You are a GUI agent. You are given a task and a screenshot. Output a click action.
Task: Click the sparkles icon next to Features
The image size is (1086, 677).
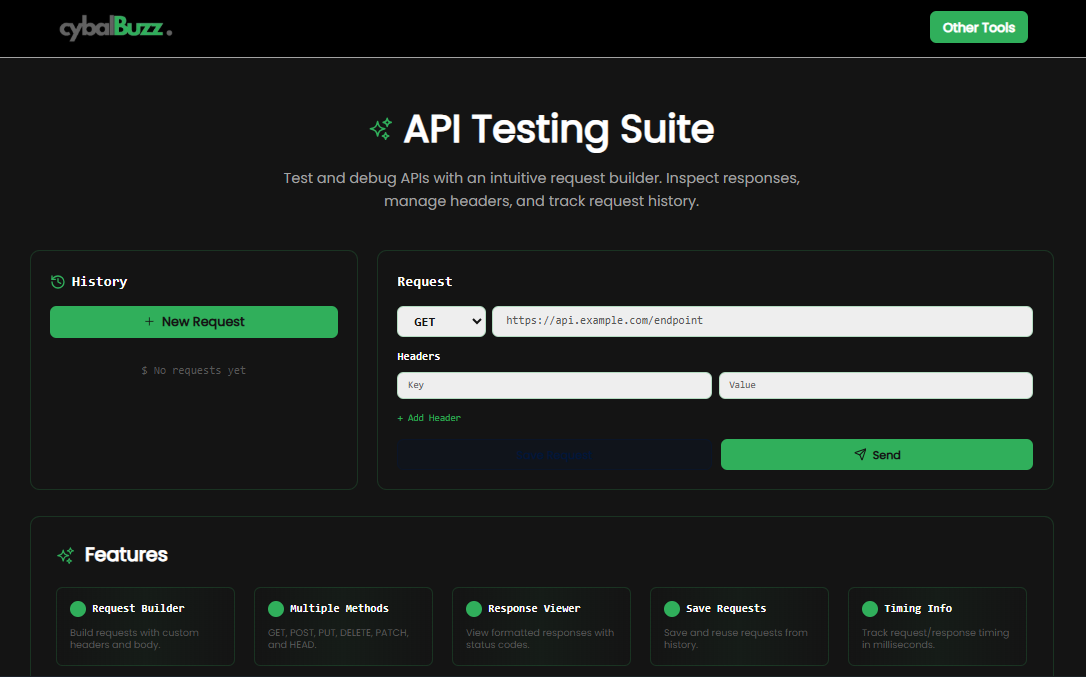66,554
